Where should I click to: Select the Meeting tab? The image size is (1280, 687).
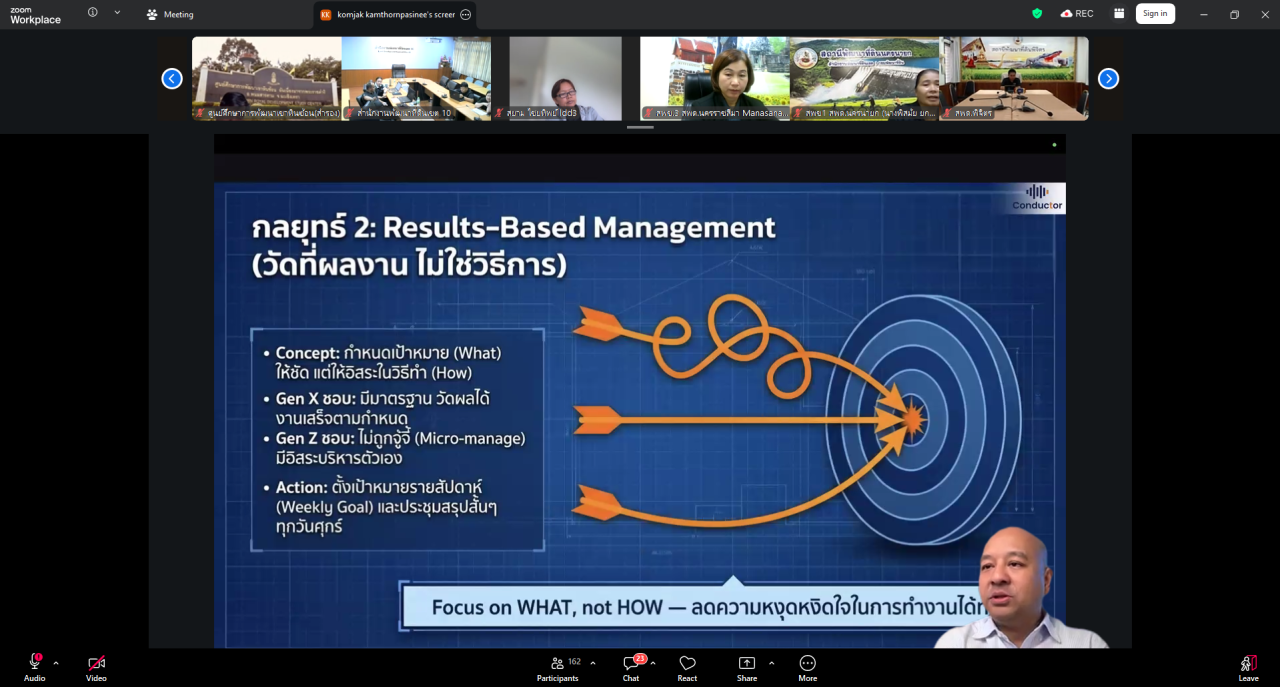point(170,15)
